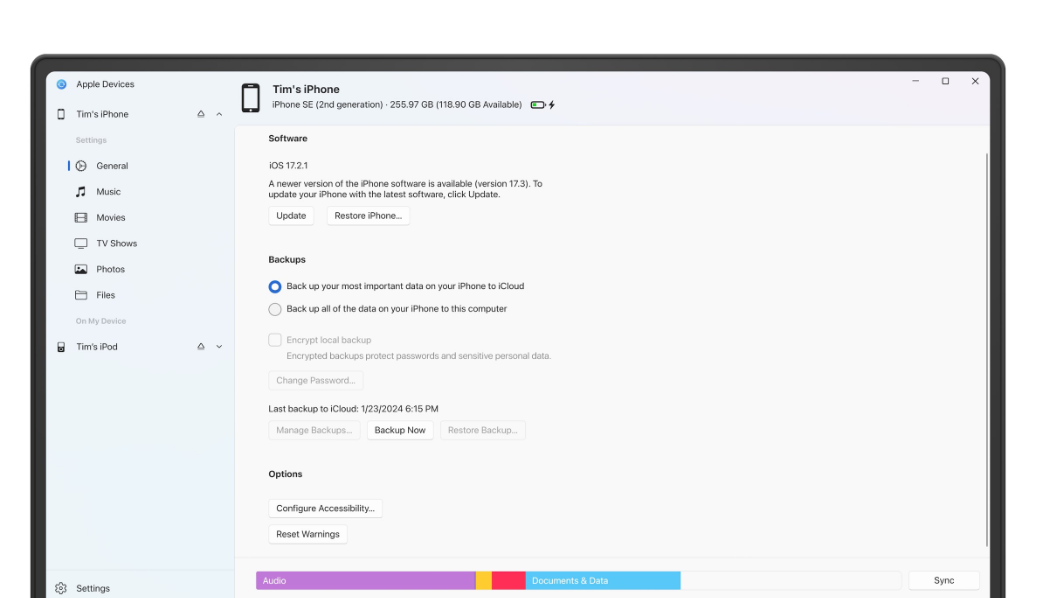Click the Tim's iPhone title in header

pyautogui.click(x=306, y=89)
